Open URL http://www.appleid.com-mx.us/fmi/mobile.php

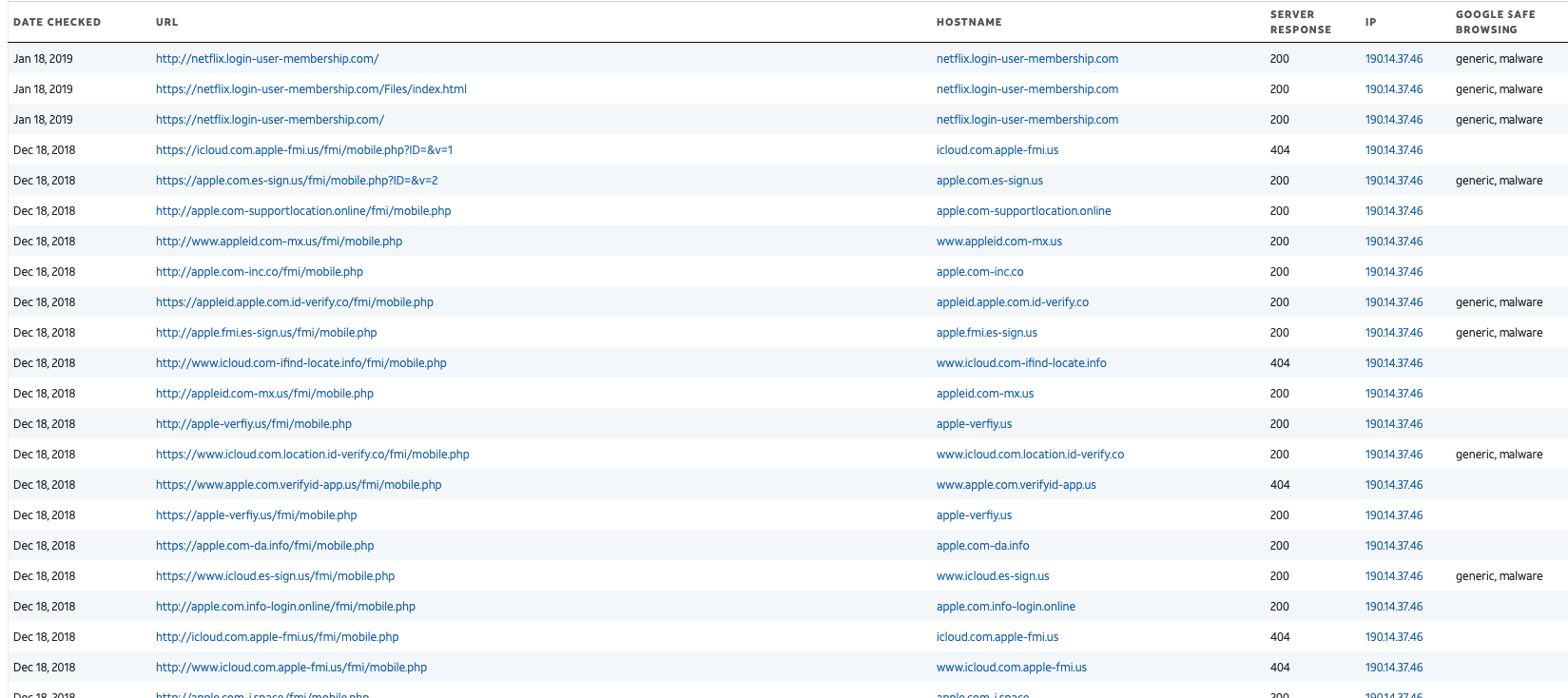279,242
